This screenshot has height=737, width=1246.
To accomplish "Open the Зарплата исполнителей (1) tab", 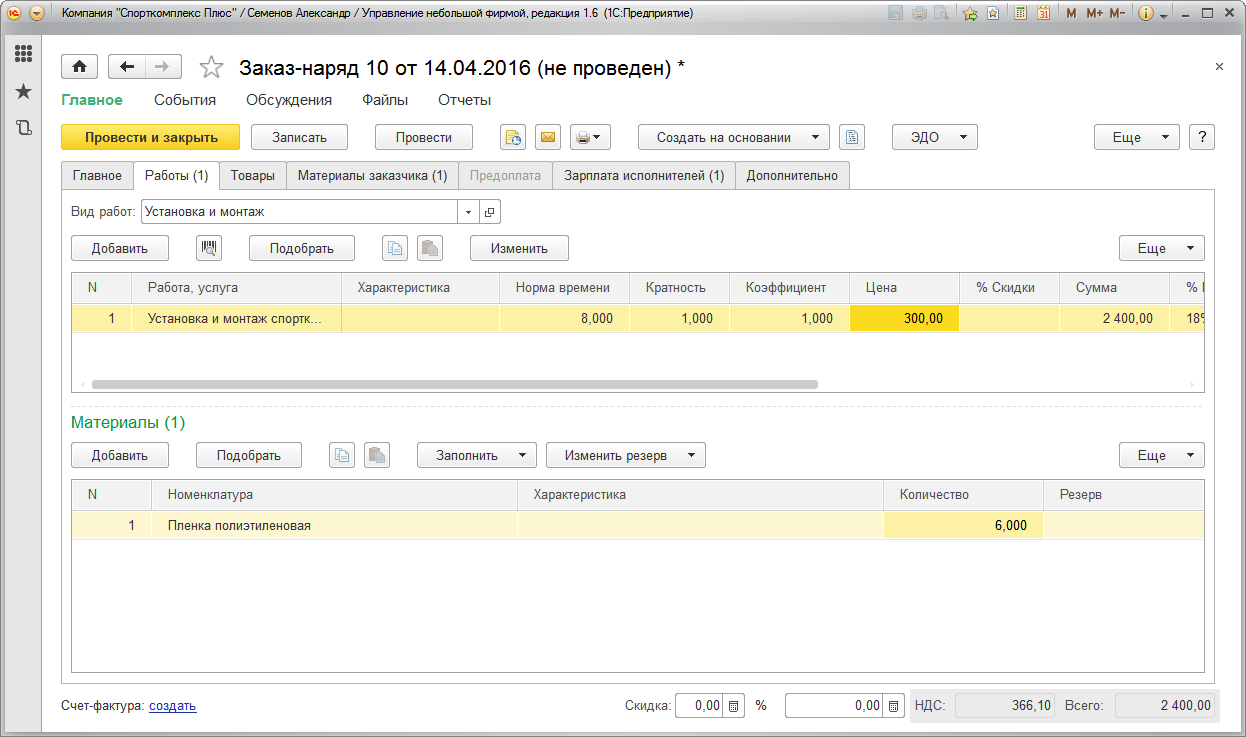I will point(643,176).
